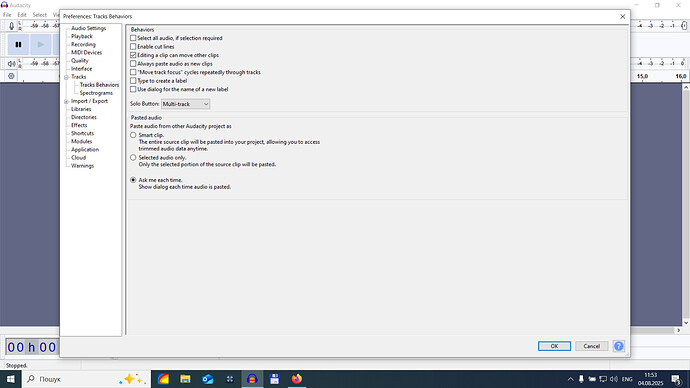Click the Play button in Audacity toolbar
This screenshot has height=388, width=690.
[40, 44]
